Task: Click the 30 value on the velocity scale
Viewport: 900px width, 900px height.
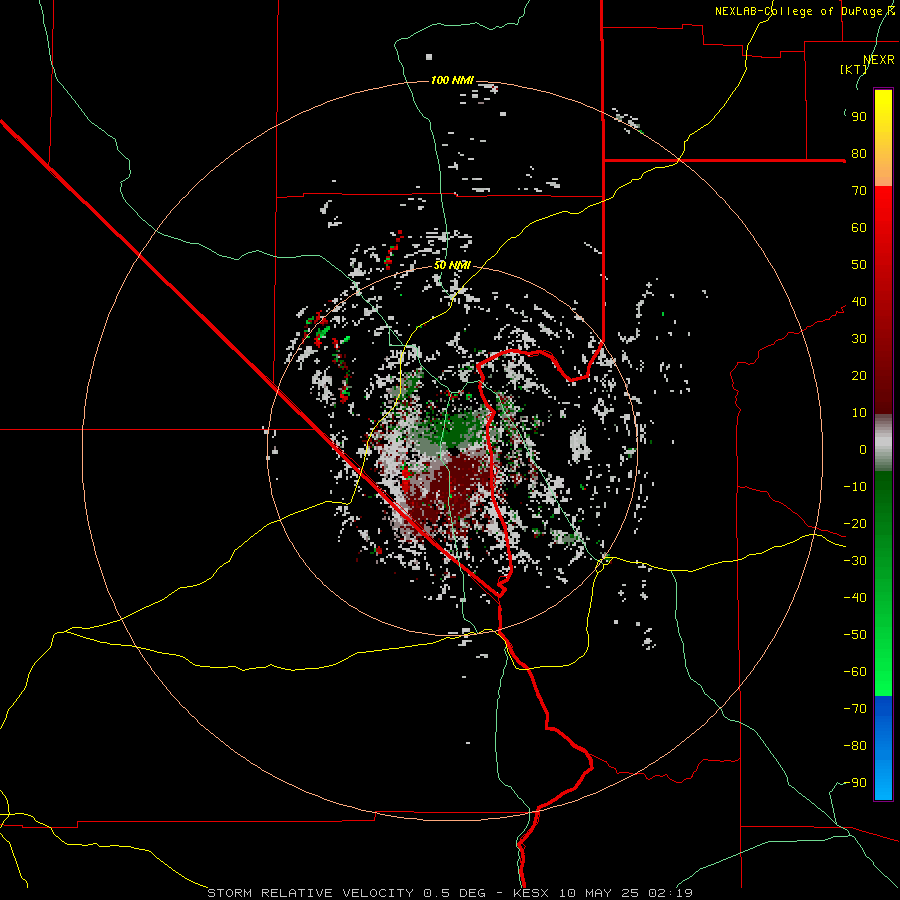Action: pos(859,339)
